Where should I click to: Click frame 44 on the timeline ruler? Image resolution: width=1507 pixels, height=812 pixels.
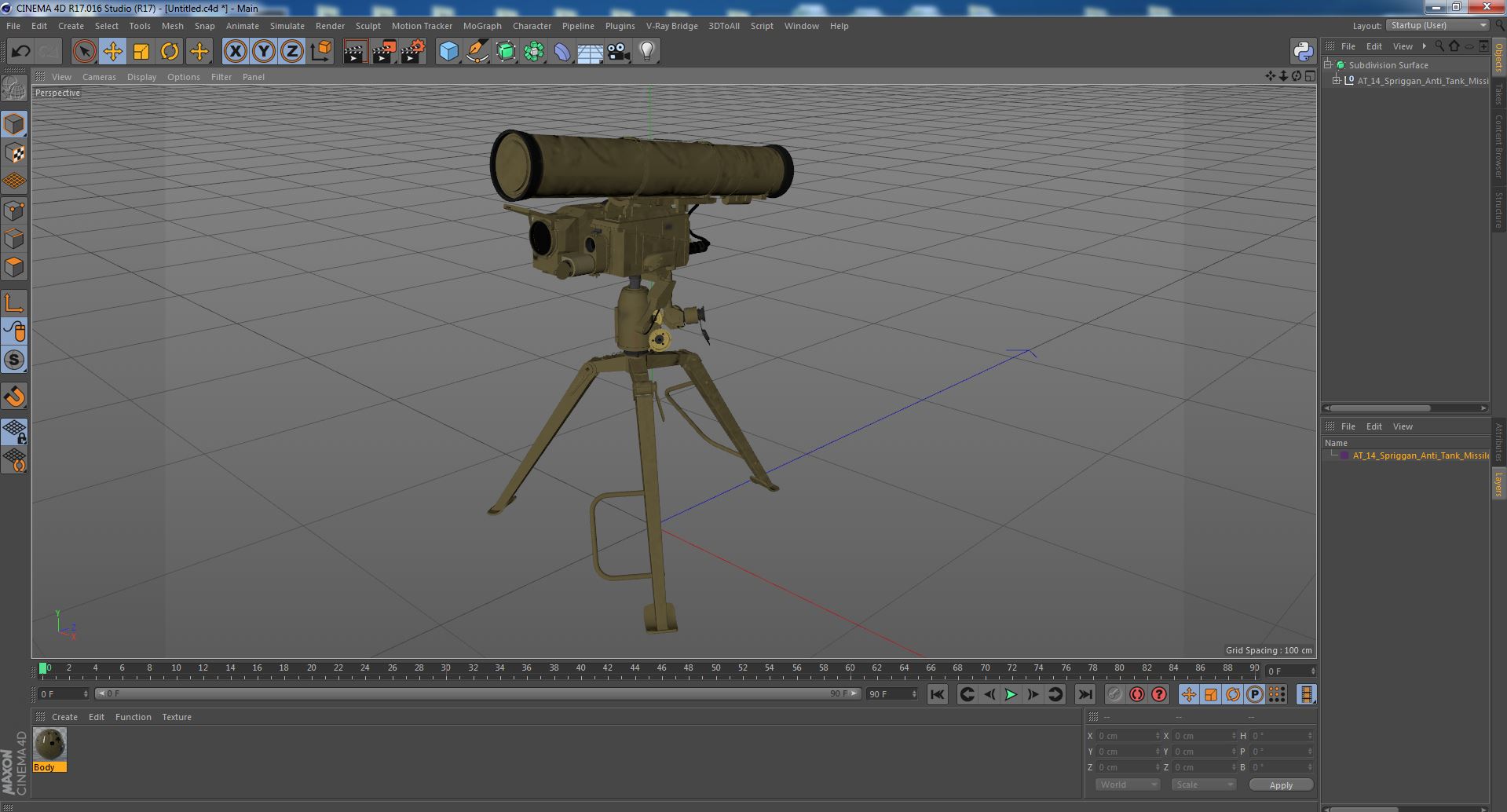click(635, 668)
